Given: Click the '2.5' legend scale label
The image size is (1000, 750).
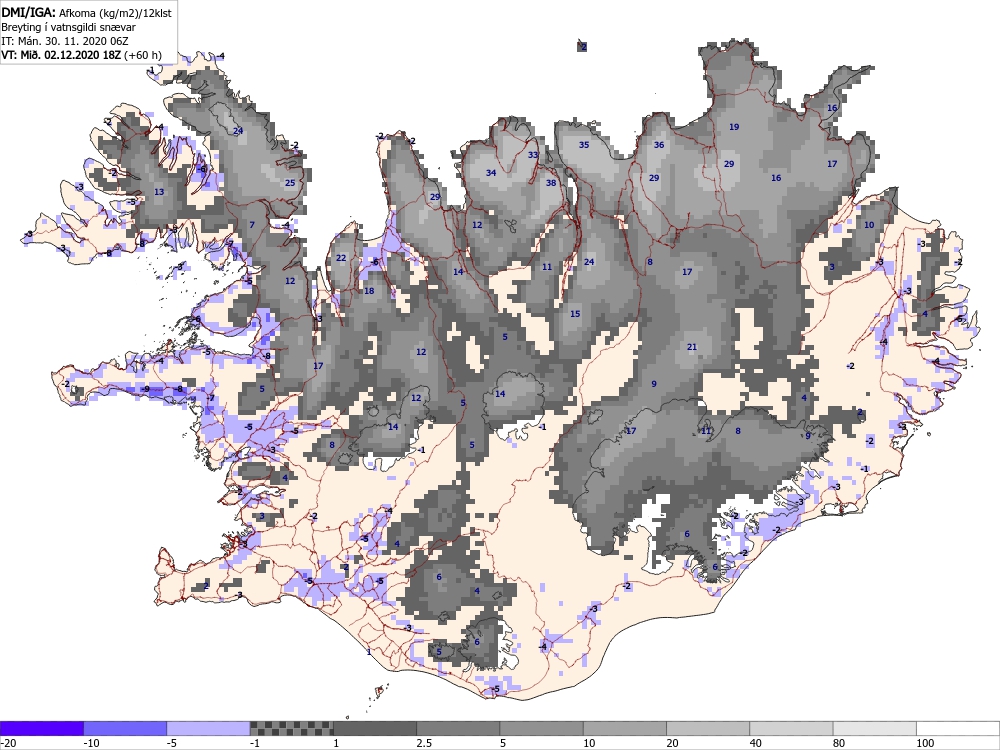Looking at the screenshot, I should (424, 743).
